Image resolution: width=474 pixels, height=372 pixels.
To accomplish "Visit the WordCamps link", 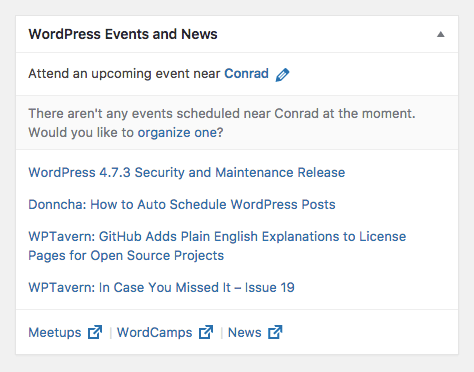I will pos(154,332).
